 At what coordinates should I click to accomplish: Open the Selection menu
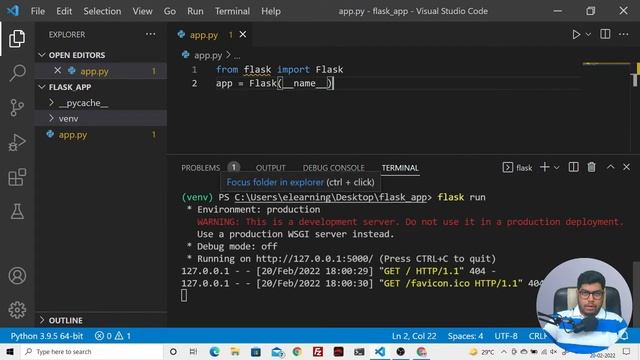click(102, 11)
